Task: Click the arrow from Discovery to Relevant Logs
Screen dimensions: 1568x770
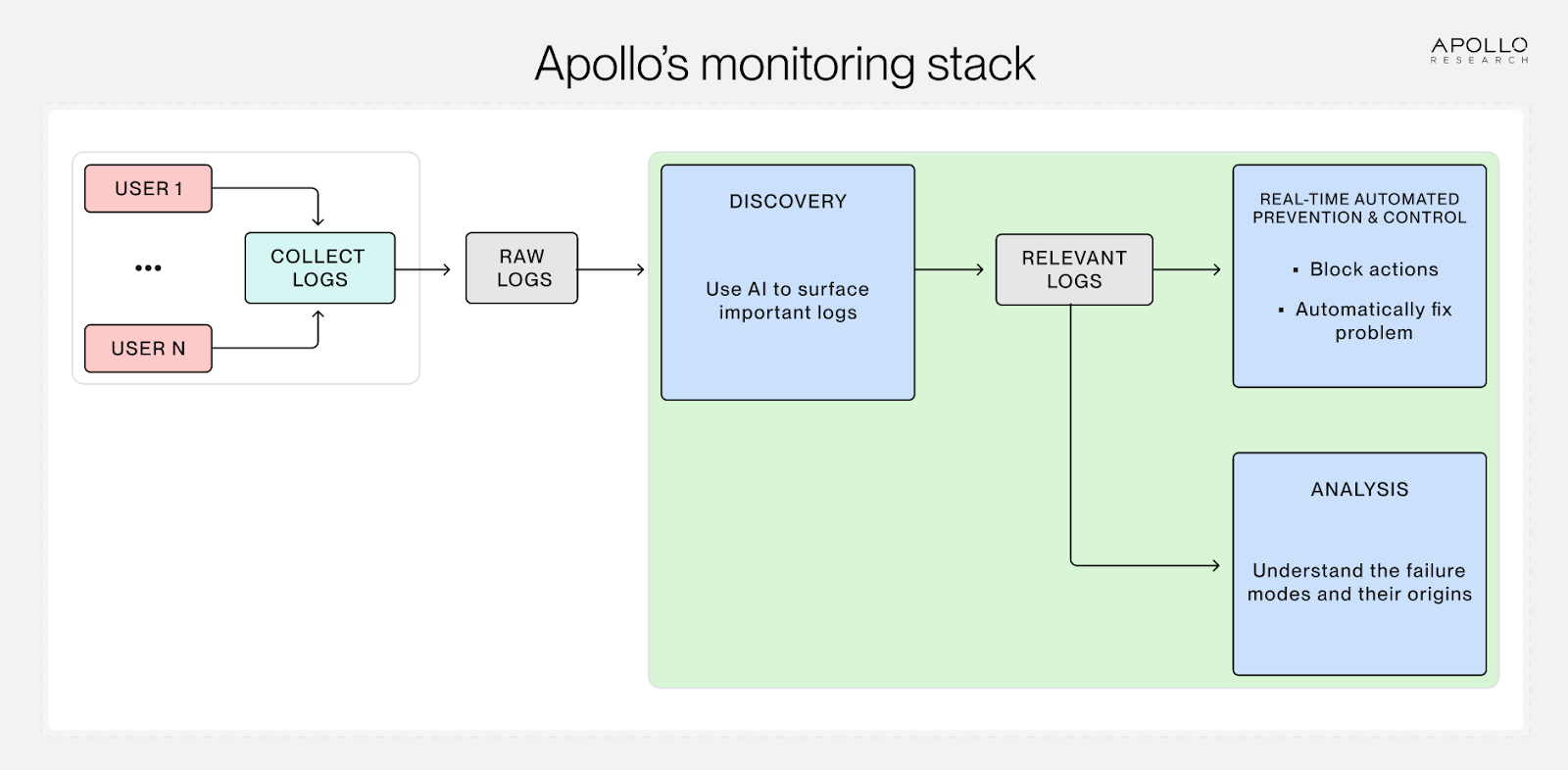Action: (950, 269)
